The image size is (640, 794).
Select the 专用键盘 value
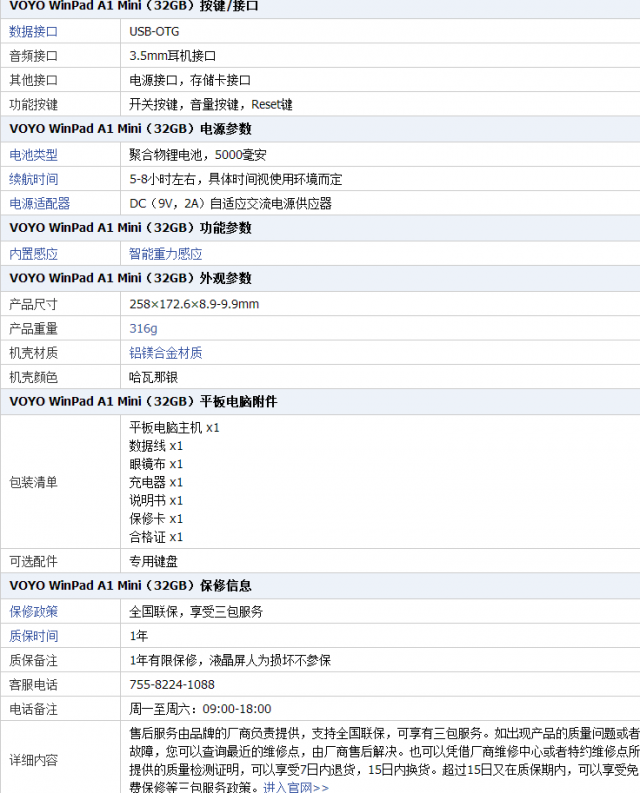pos(153,562)
